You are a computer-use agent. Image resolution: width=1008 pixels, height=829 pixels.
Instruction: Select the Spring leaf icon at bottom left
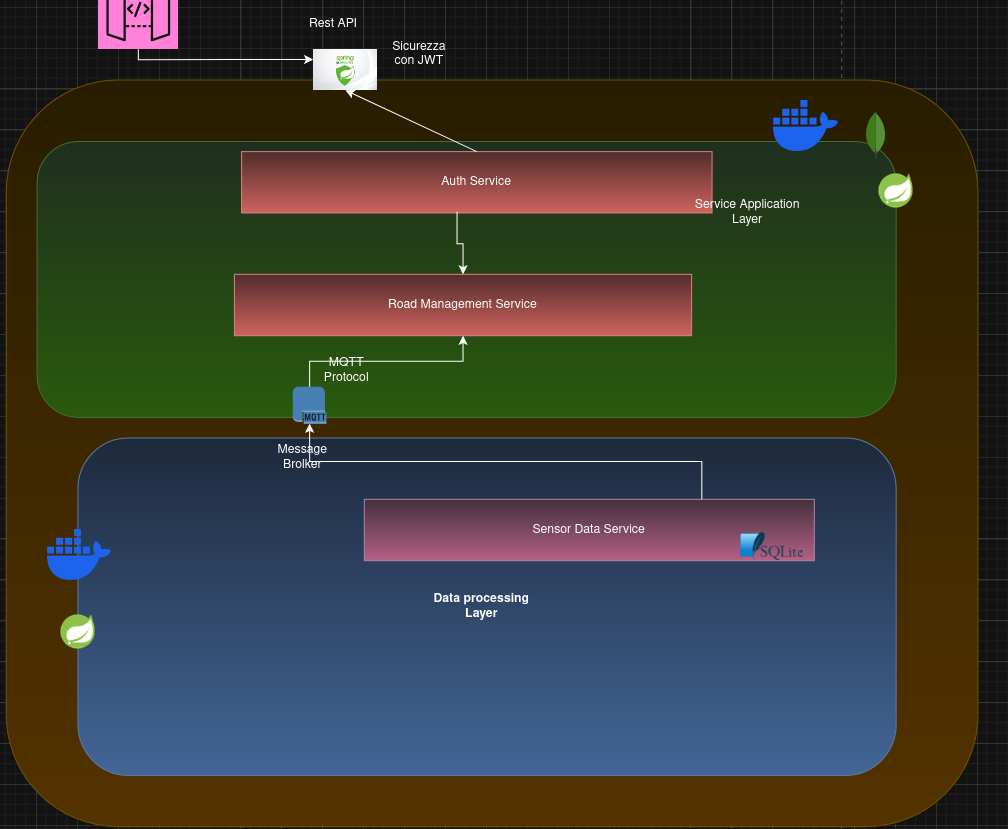pyautogui.click(x=77, y=631)
